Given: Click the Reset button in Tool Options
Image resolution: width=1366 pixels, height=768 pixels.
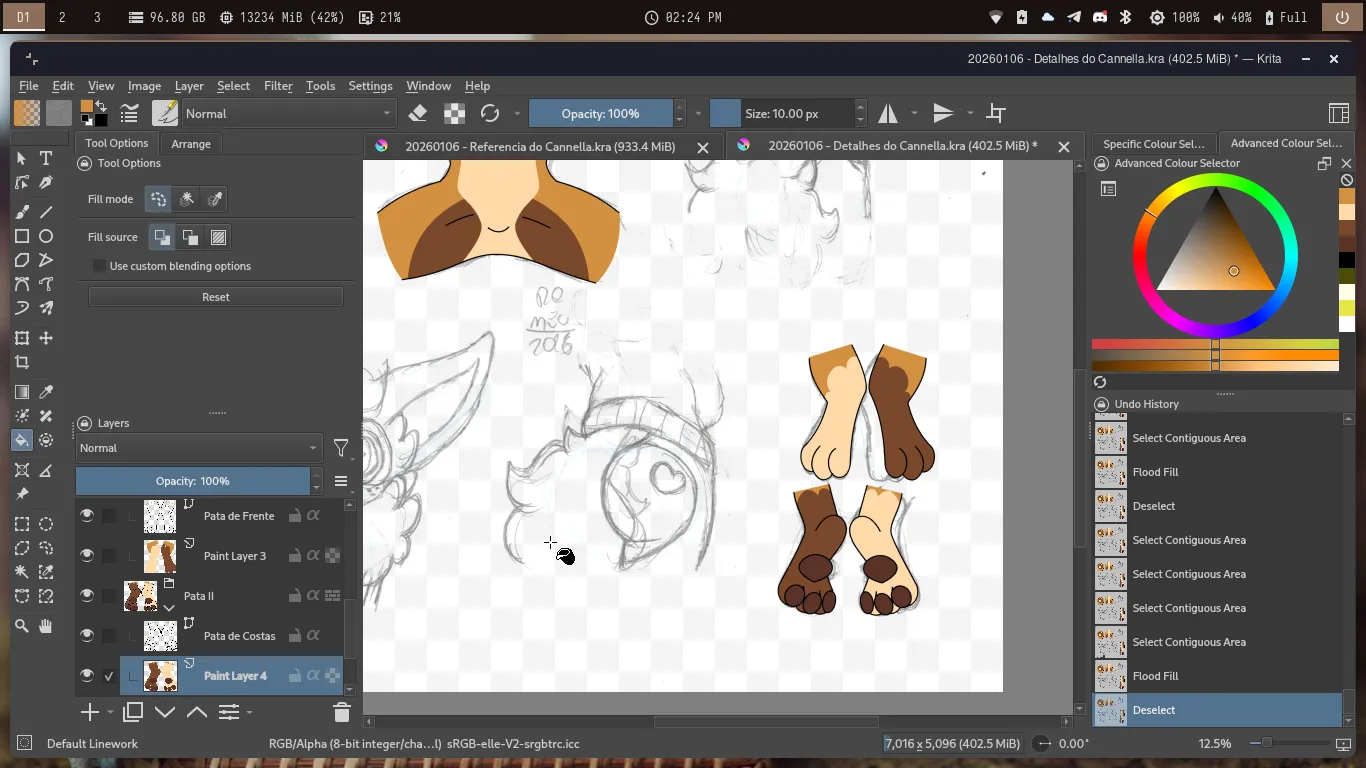Looking at the screenshot, I should click(215, 297).
